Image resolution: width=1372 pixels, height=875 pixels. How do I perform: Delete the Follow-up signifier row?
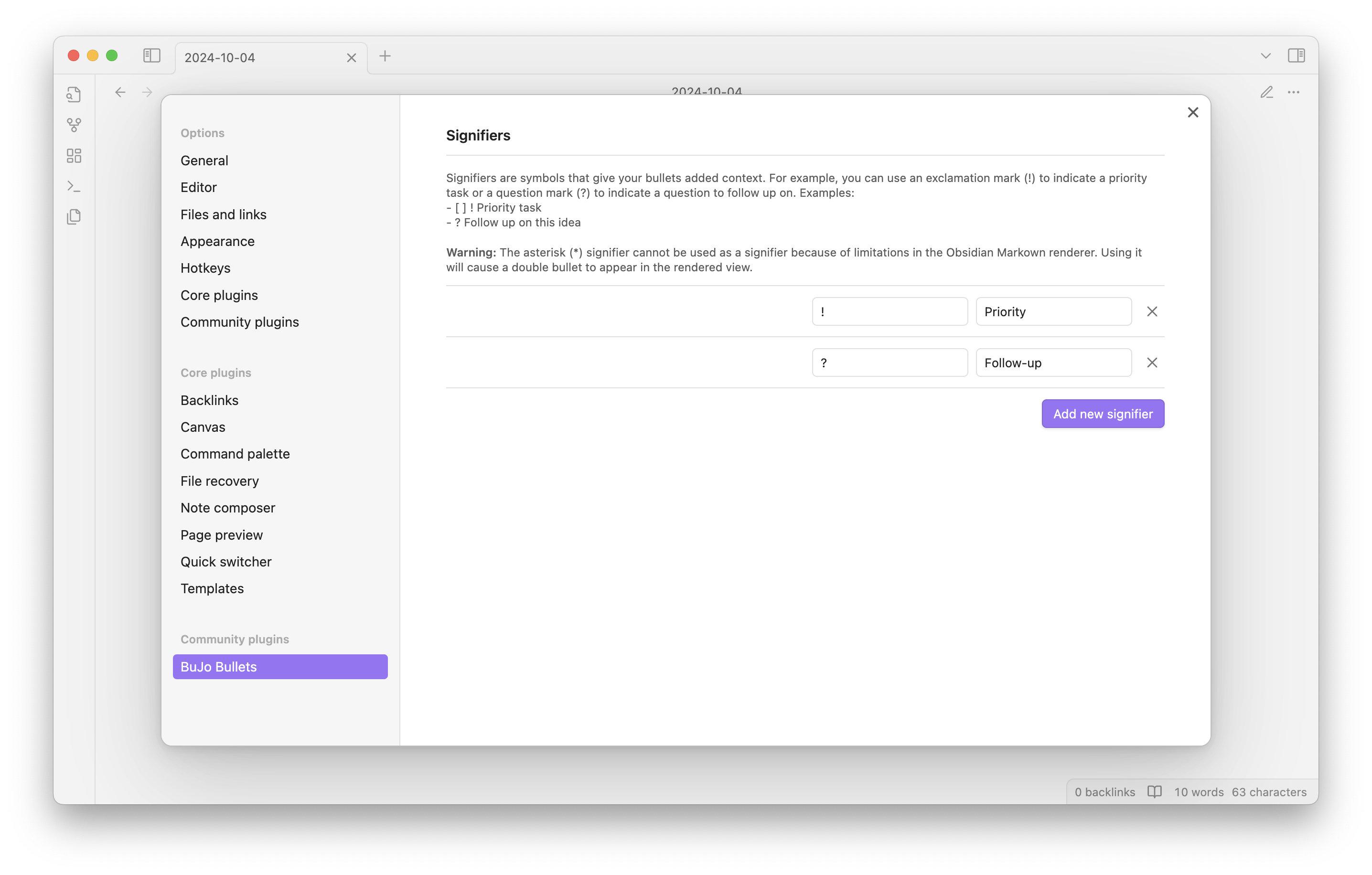pyautogui.click(x=1151, y=363)
